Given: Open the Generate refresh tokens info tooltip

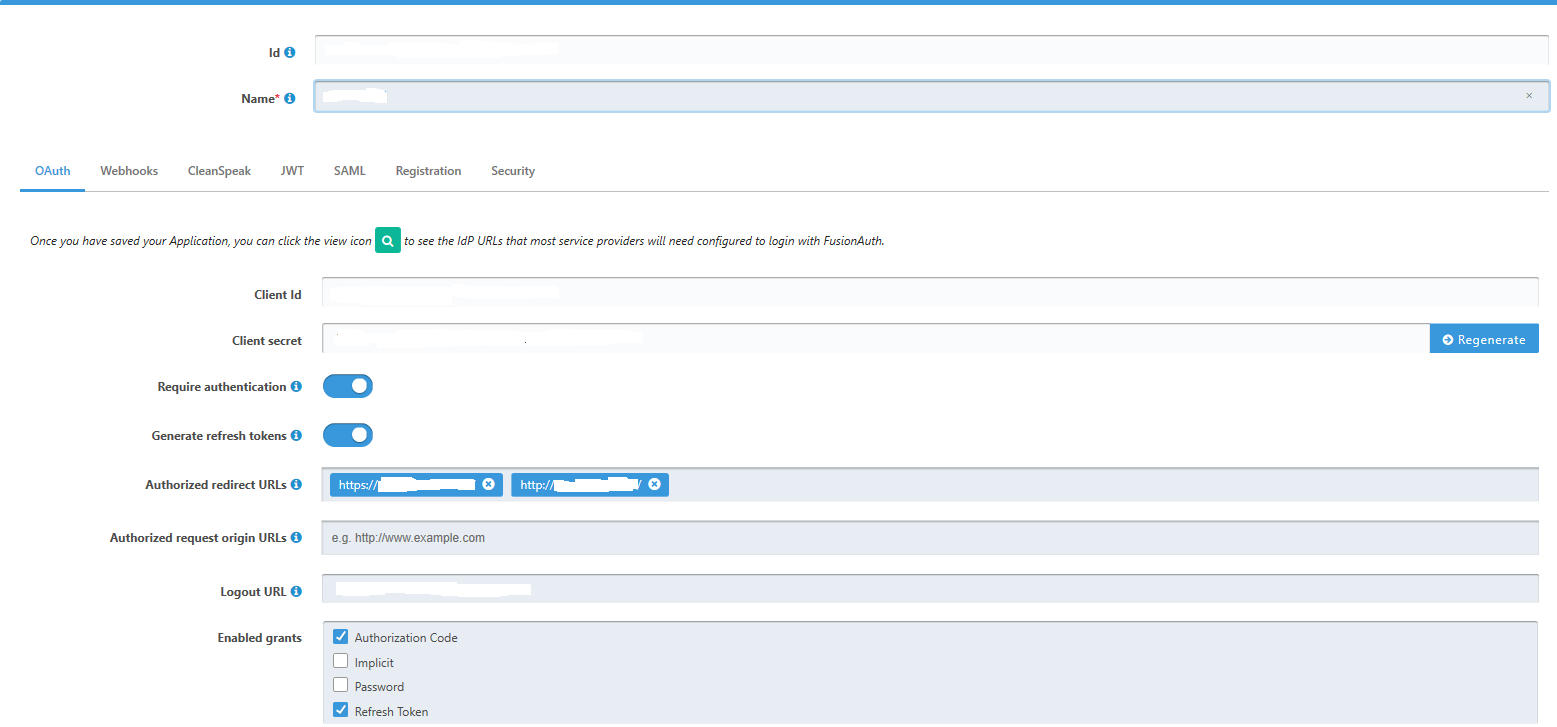Looking at the screenshot, I should [297, 435].
